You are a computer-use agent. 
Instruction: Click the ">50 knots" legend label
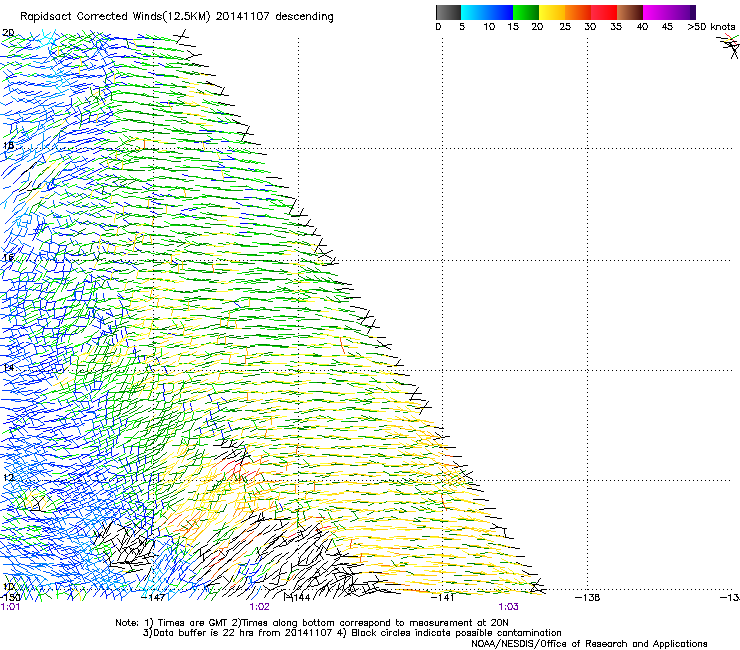coord(711,27)
